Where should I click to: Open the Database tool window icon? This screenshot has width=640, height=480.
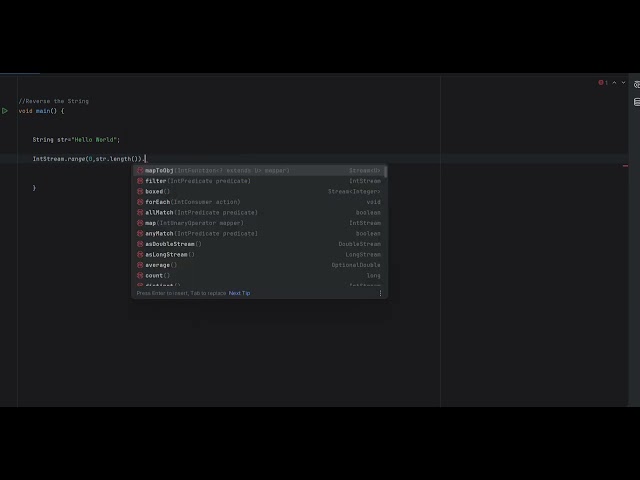pyautogui.click(x=636, y=101)
